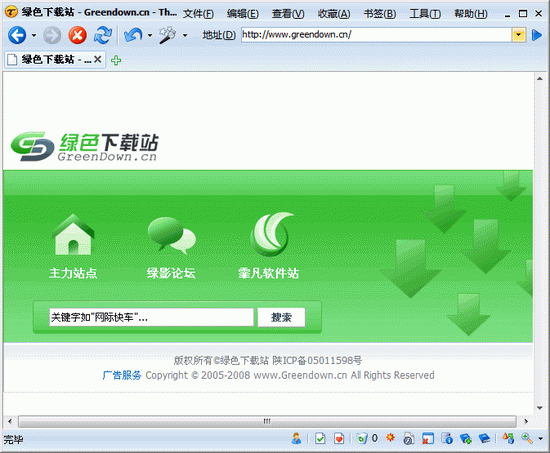Expand the zoom magnifier dropdown arrow
The image size is (550, 453).
(541, 438)
